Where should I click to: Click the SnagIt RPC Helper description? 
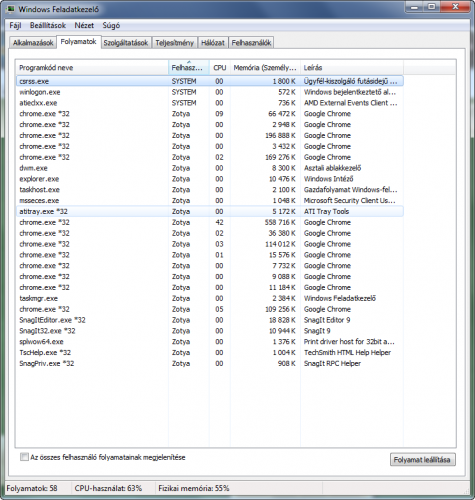[x=332, y=363]
